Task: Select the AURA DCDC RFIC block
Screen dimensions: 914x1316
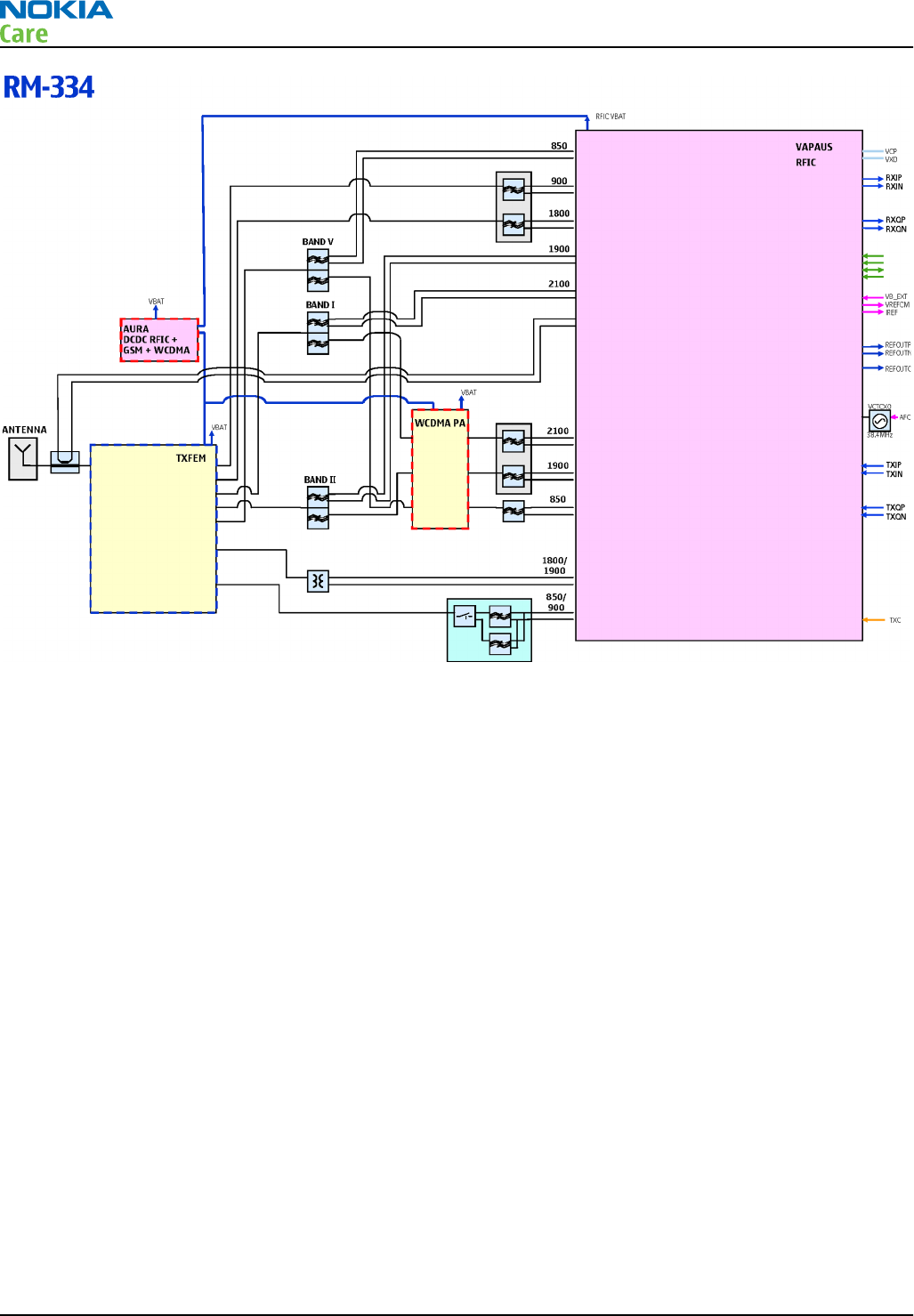Action: [x=159, y=340]
